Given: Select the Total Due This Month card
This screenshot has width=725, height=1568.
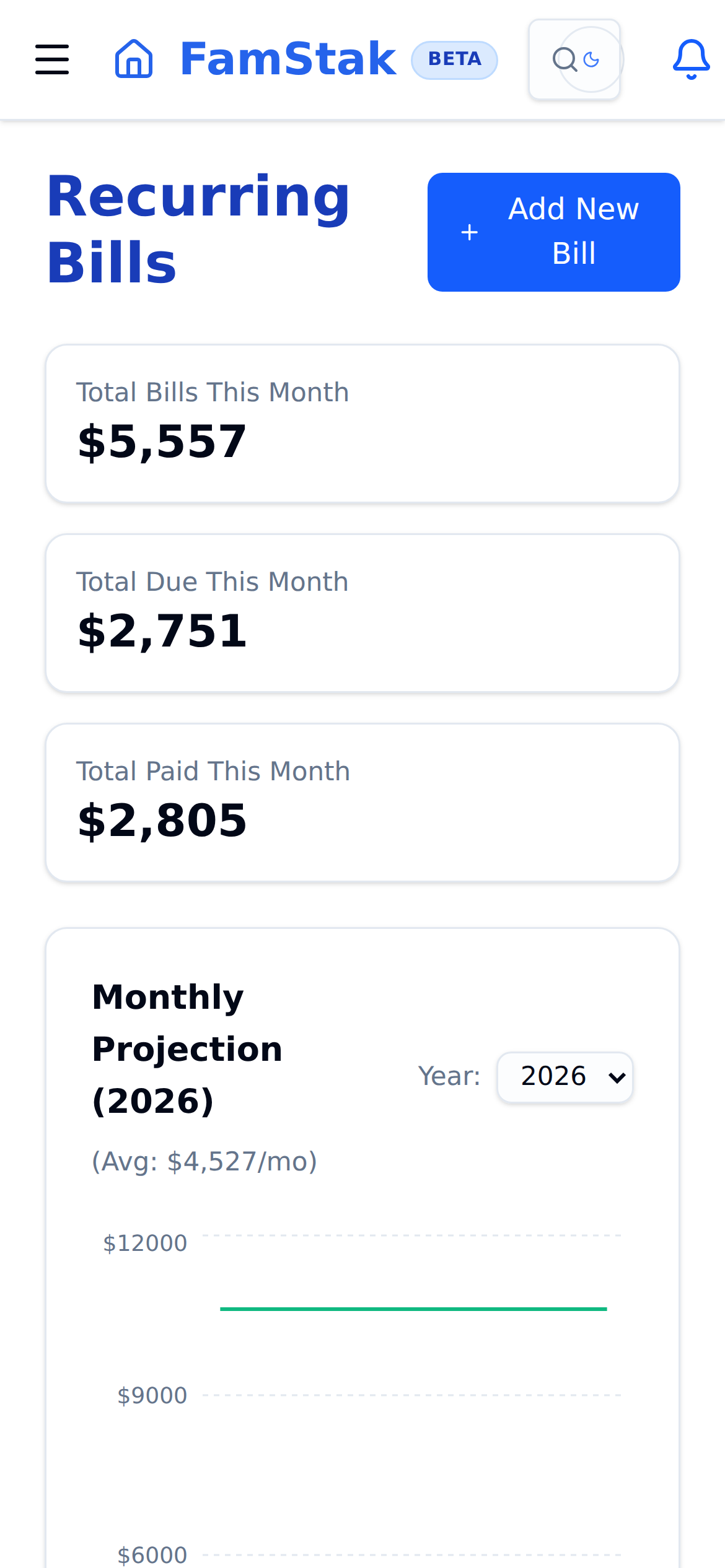Looking at the screenshot, I should tap(362, 613).
